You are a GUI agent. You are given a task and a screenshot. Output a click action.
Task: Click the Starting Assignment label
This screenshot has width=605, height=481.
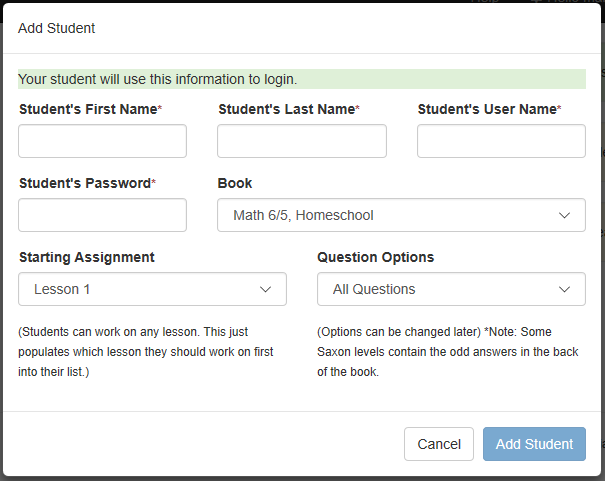(87, 257)
